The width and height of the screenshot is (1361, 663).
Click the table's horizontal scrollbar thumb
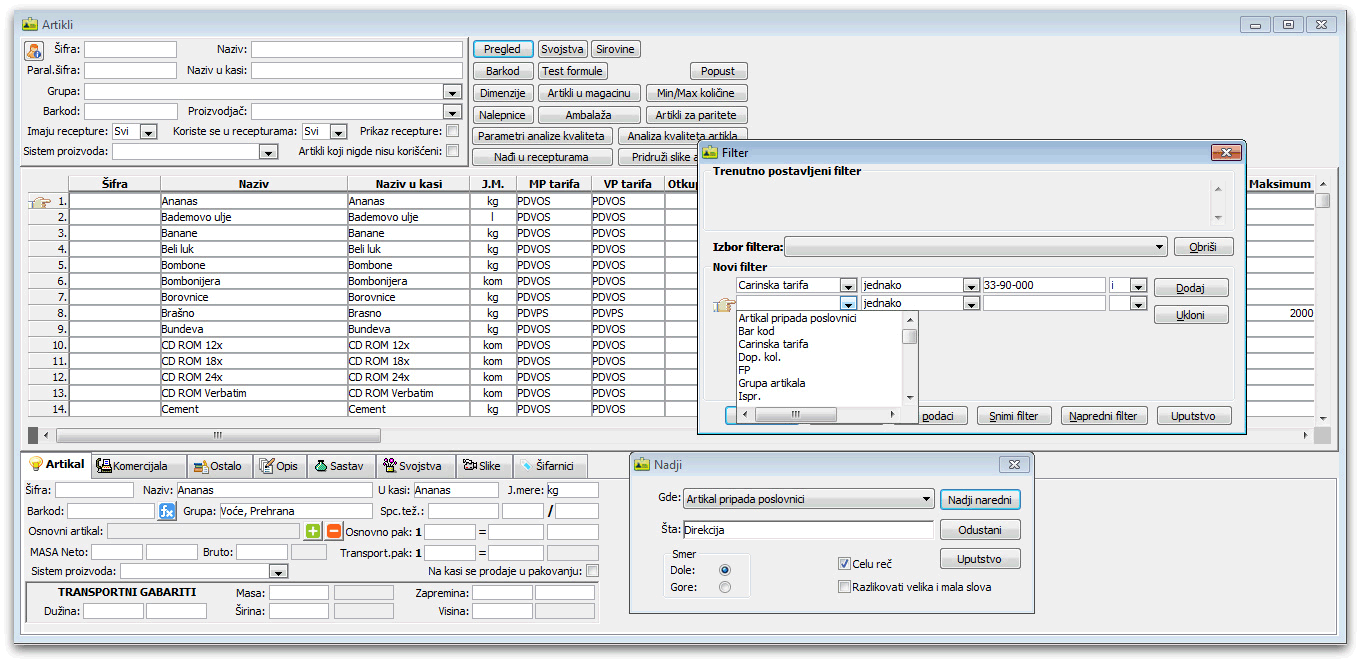pyautogui.click(x=218, y=436)
